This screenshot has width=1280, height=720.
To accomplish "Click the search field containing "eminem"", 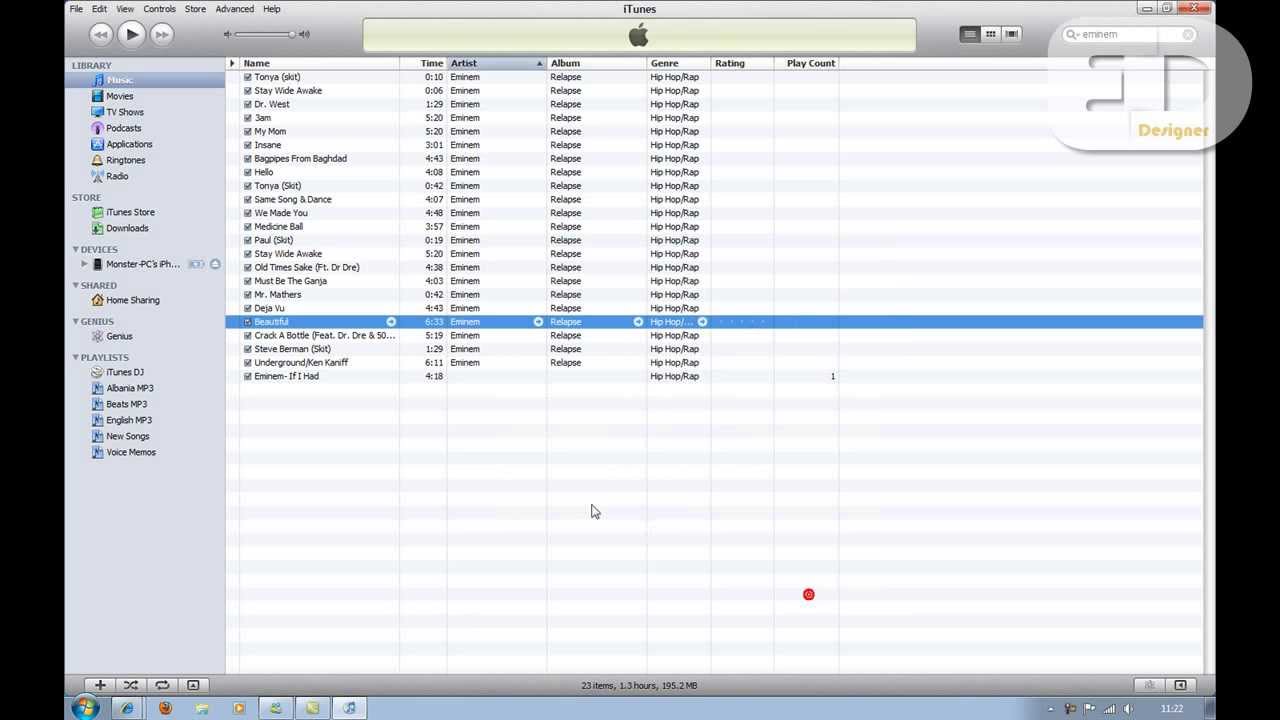I will click(x=1129, y=34).
